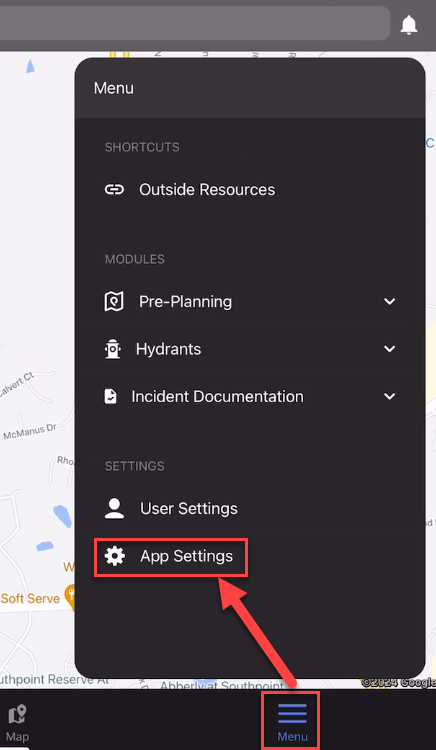Screen dimensions: 436x750
Task: Expand the Incident Documentation chevron
Action: click(390, 397)
